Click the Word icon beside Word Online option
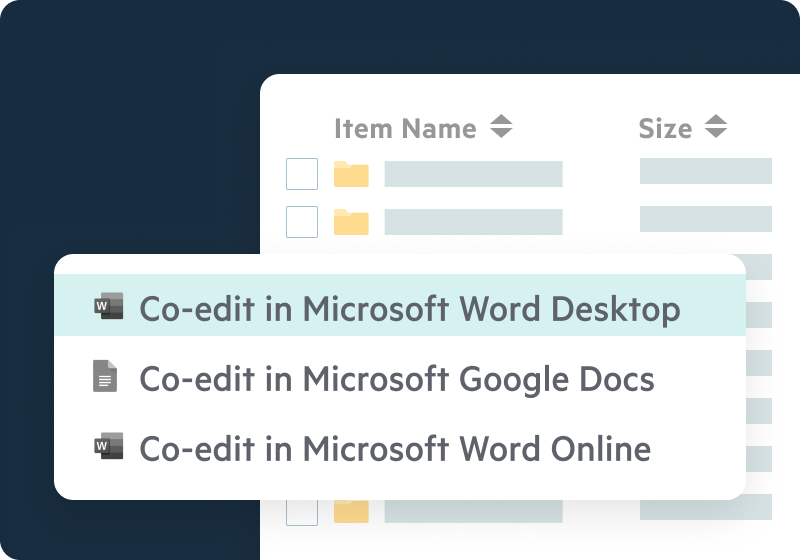 [107, 447]
